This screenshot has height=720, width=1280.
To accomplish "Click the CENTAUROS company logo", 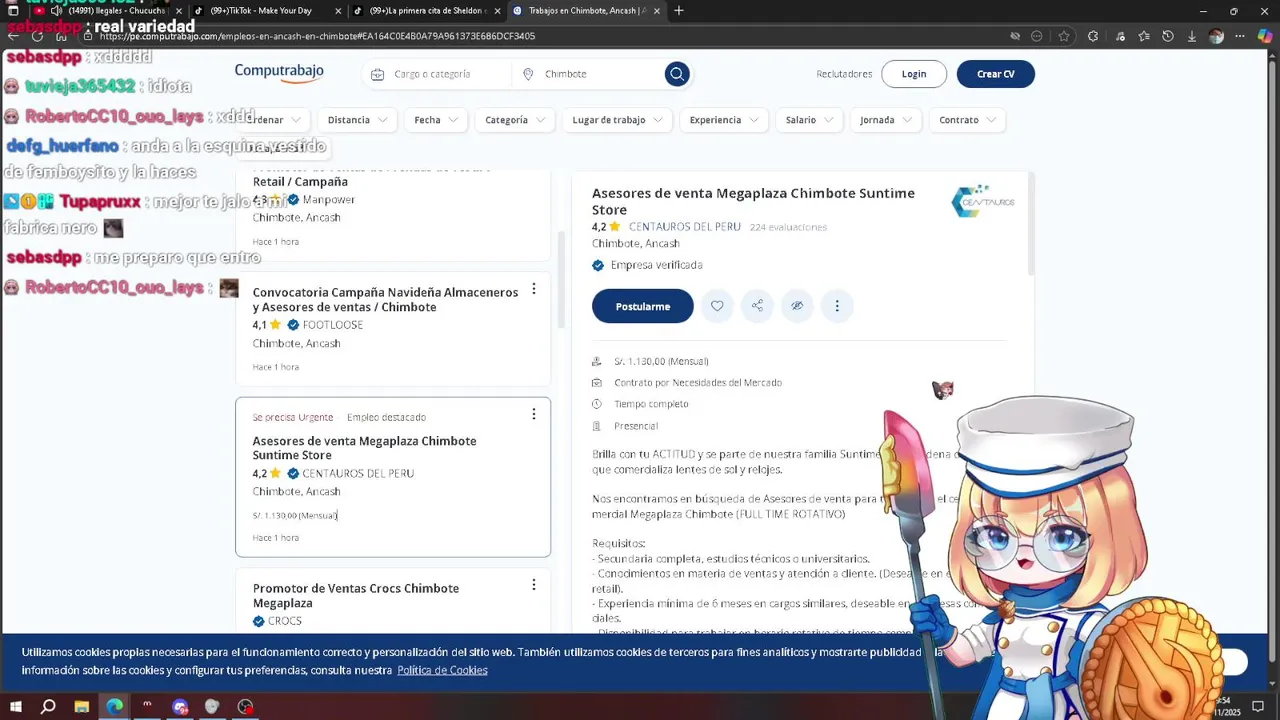I will [983, 201].
